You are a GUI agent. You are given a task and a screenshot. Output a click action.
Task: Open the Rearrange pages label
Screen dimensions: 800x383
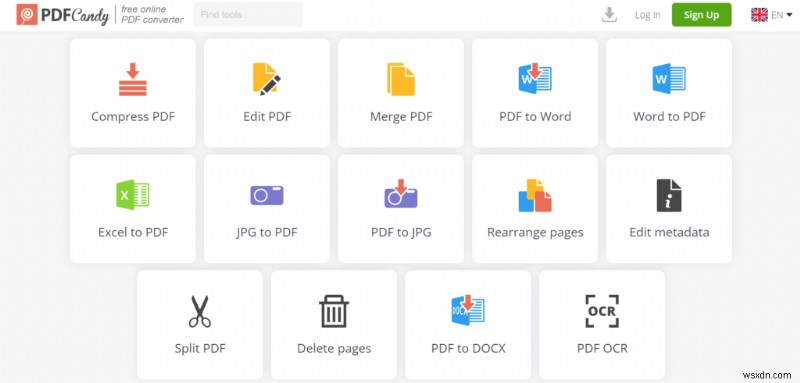(x=535, y=233)
